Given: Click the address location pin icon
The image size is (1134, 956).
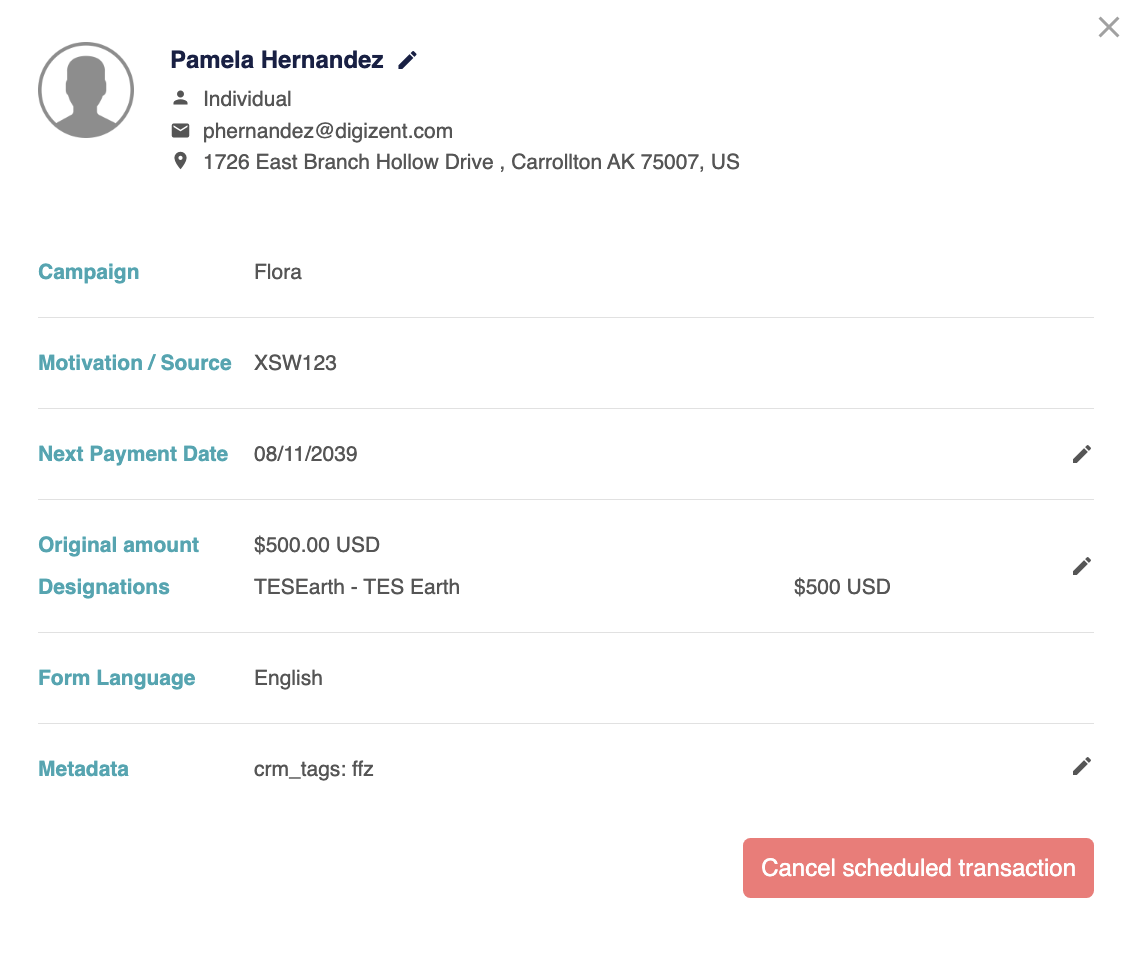Looking at the screenshot, I should coord(180,161).
